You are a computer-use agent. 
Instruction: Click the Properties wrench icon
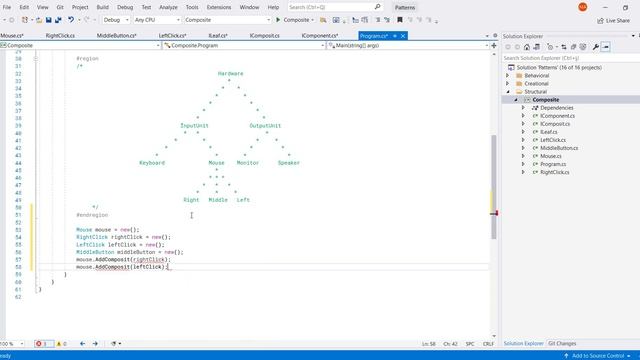[596, 47]
